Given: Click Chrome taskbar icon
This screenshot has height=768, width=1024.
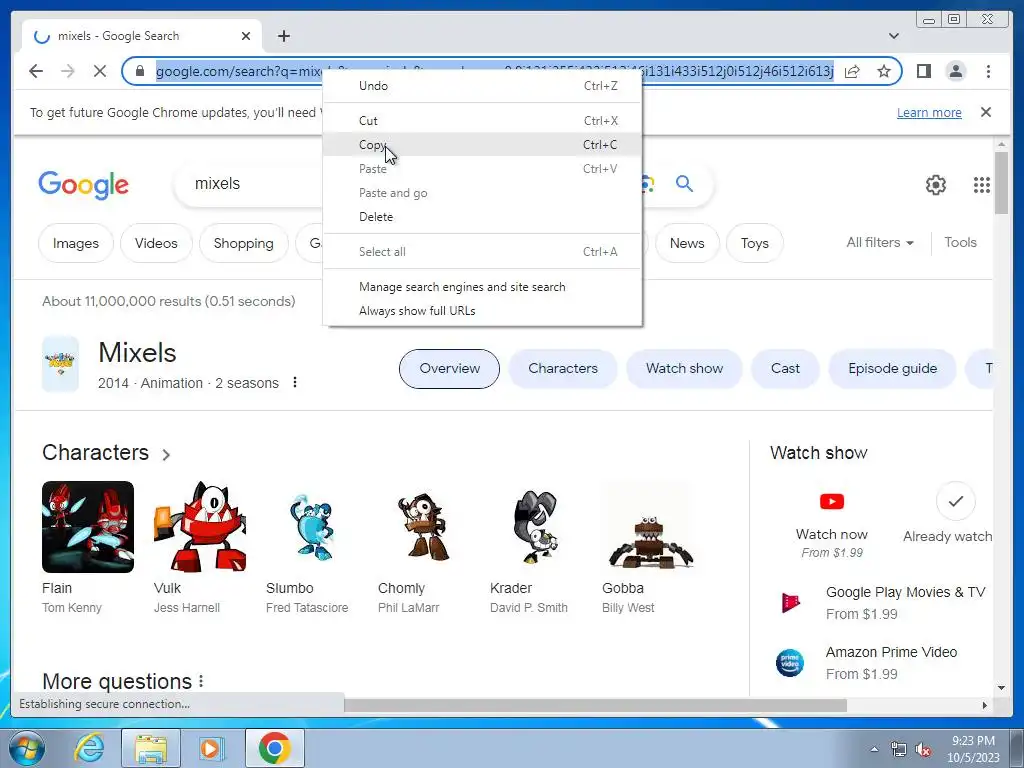Looking at the screenshot, I should (274, 748).
